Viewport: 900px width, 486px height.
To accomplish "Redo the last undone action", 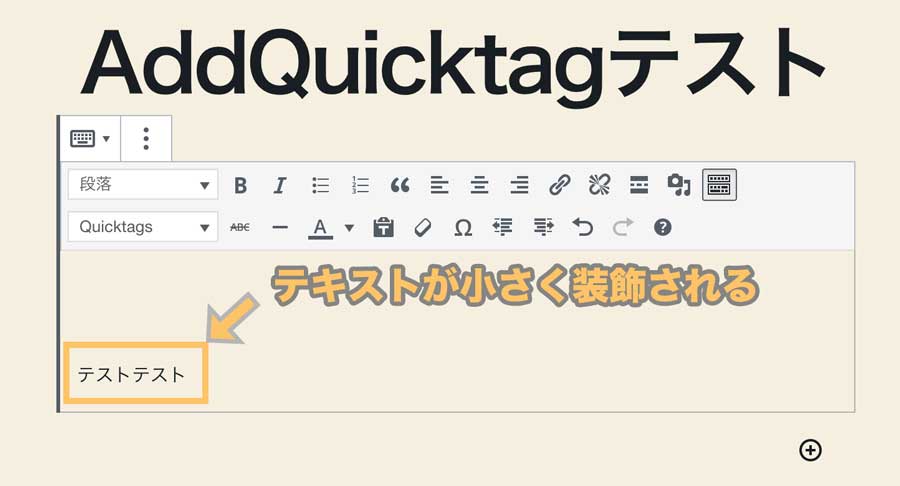I will click(623, 227).
